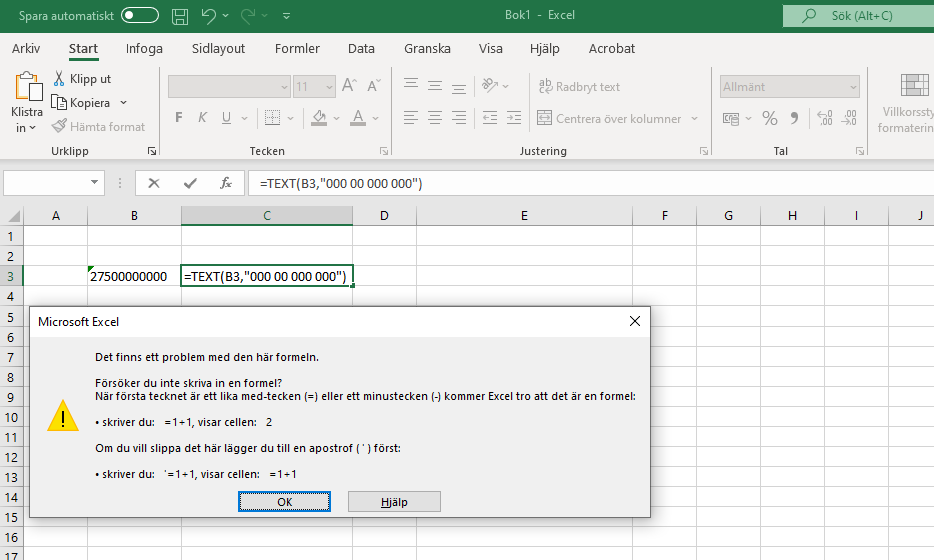This screenshot has height=560, width=934.
Task: Click the formula bar cancel X
Action: click(154, 183)
